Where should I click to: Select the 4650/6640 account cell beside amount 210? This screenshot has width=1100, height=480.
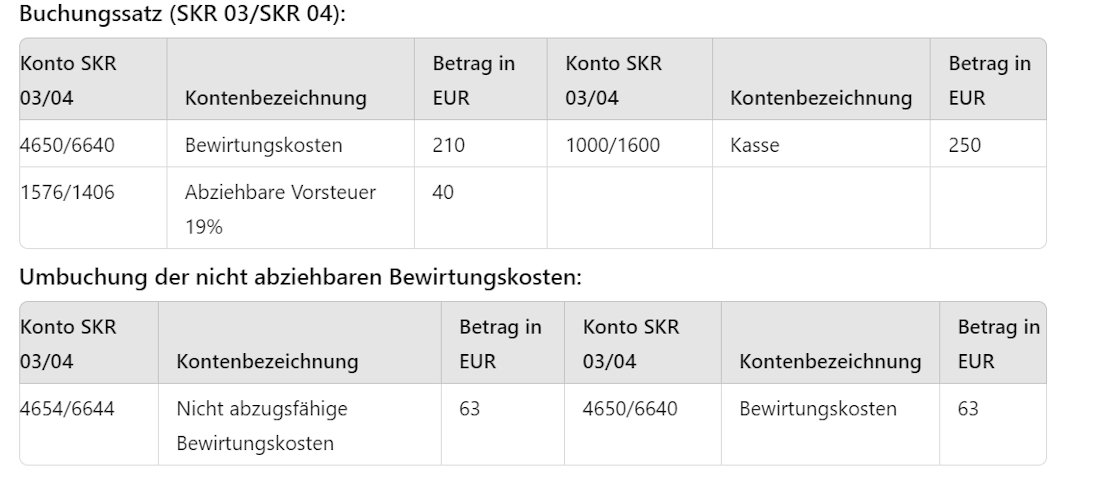click(x=67, y=145)
